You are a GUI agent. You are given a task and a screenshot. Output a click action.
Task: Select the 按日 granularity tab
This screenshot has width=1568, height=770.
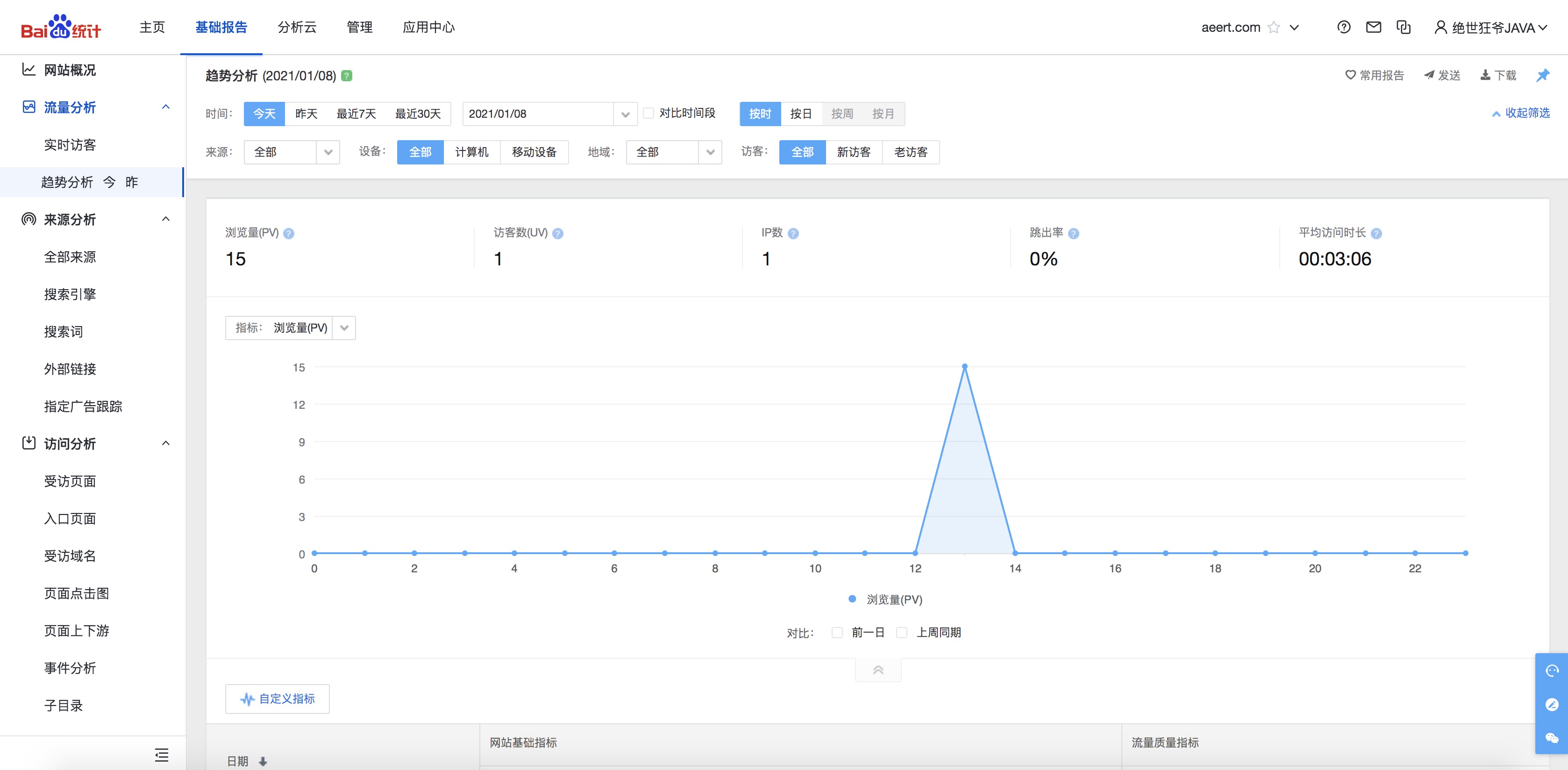(801, 114)
